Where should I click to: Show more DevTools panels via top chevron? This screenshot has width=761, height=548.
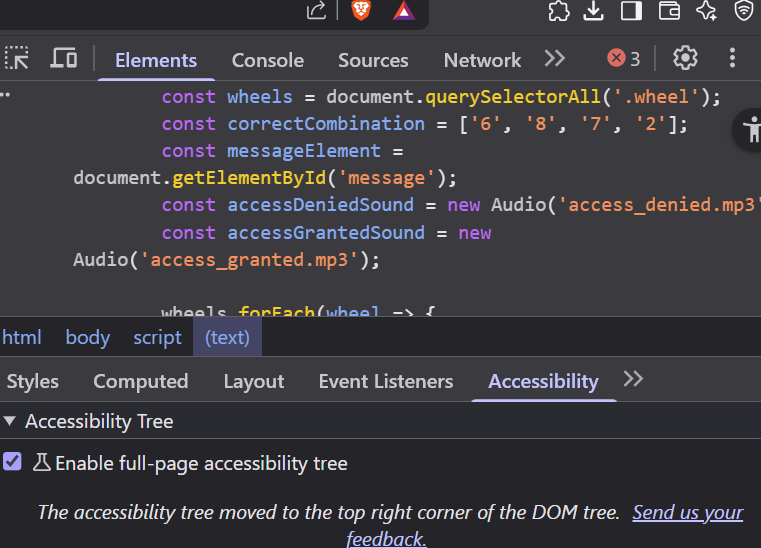554,59
